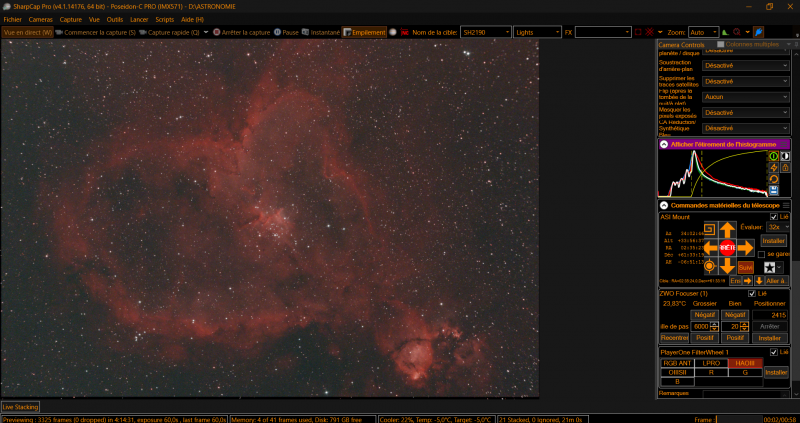Click the Recentrer focuser button
Viewport: 800px width, 423px height.
pyautogui.click(x=674, y=338)
